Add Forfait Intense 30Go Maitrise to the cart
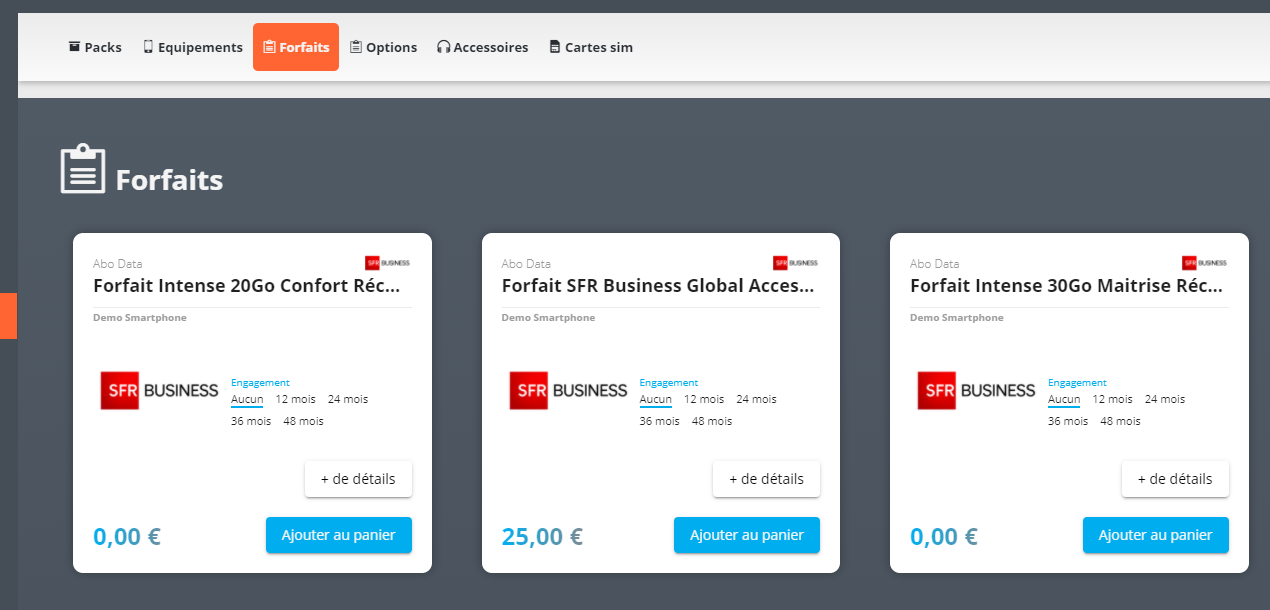 coord(1156,535)
